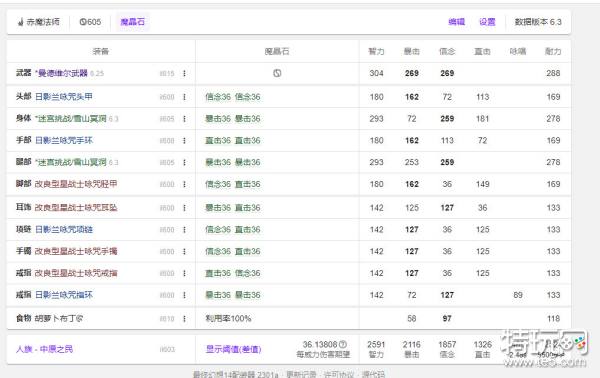
Task: Select the 迷宫挑战/雪山冥洞 item in the 腿部 row
Action: click(x=70, y=163)
